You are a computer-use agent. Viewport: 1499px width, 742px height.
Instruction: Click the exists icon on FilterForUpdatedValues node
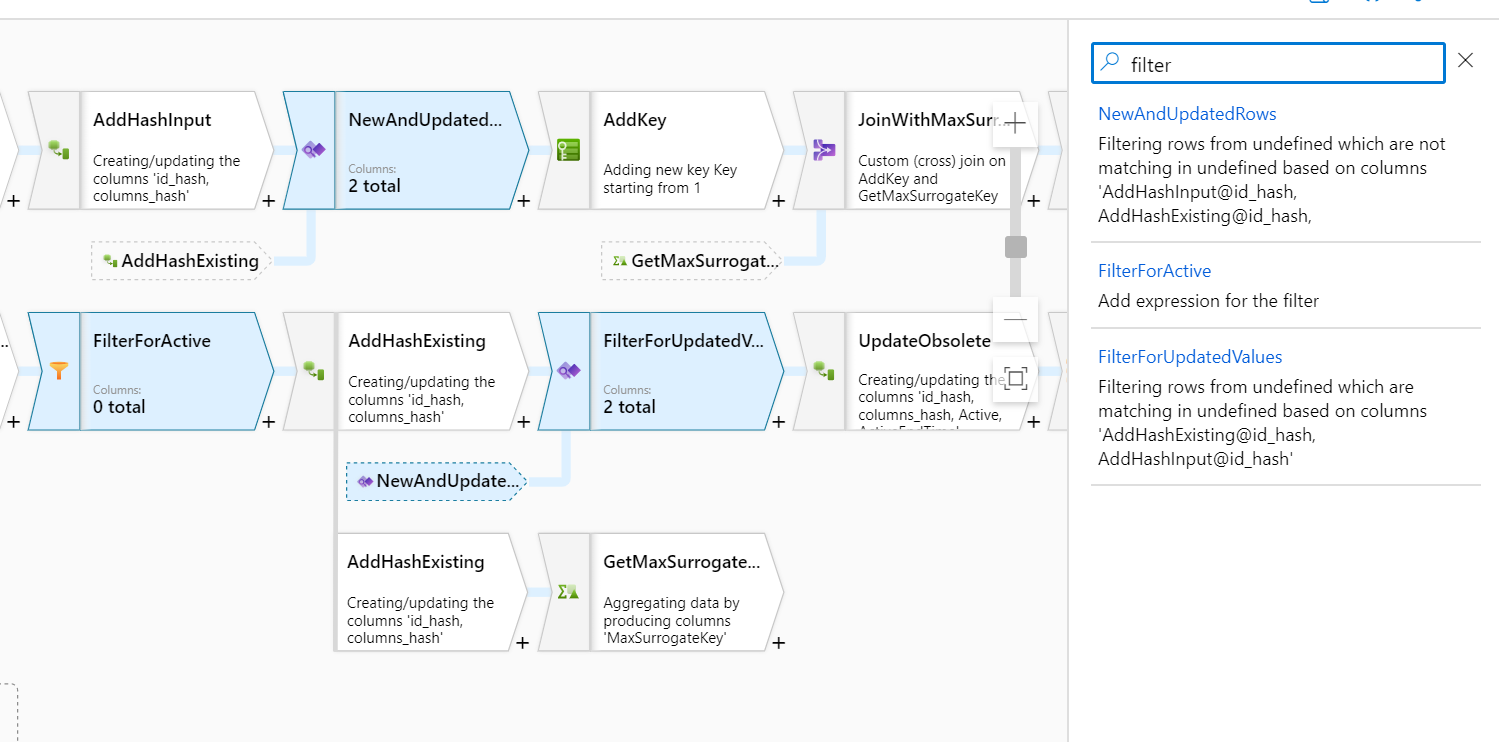pyautogui.click(x=568, y=371)
